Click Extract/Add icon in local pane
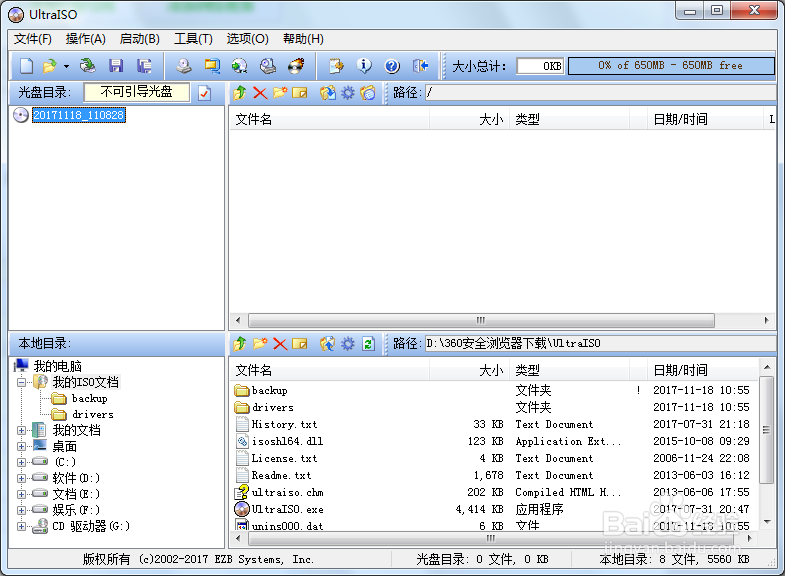Screen dimensions: 785x576 pos(327,344)
